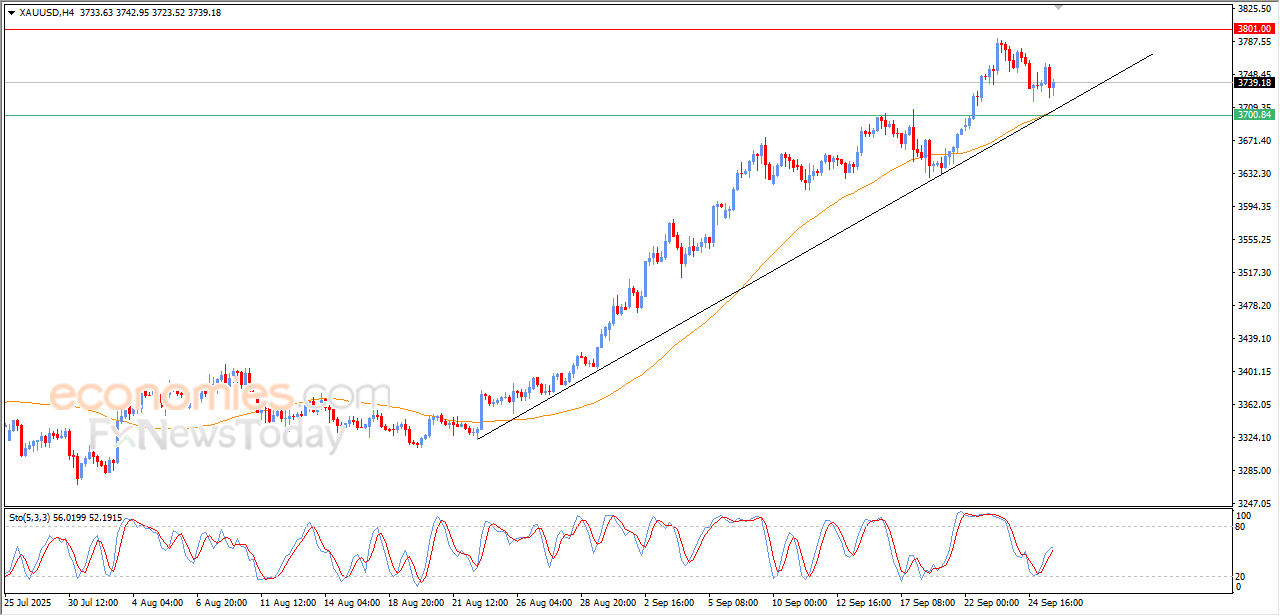Click the 30 Jul 12:00 time label
Screen dimensions: 1280x616
coord(94,603)
